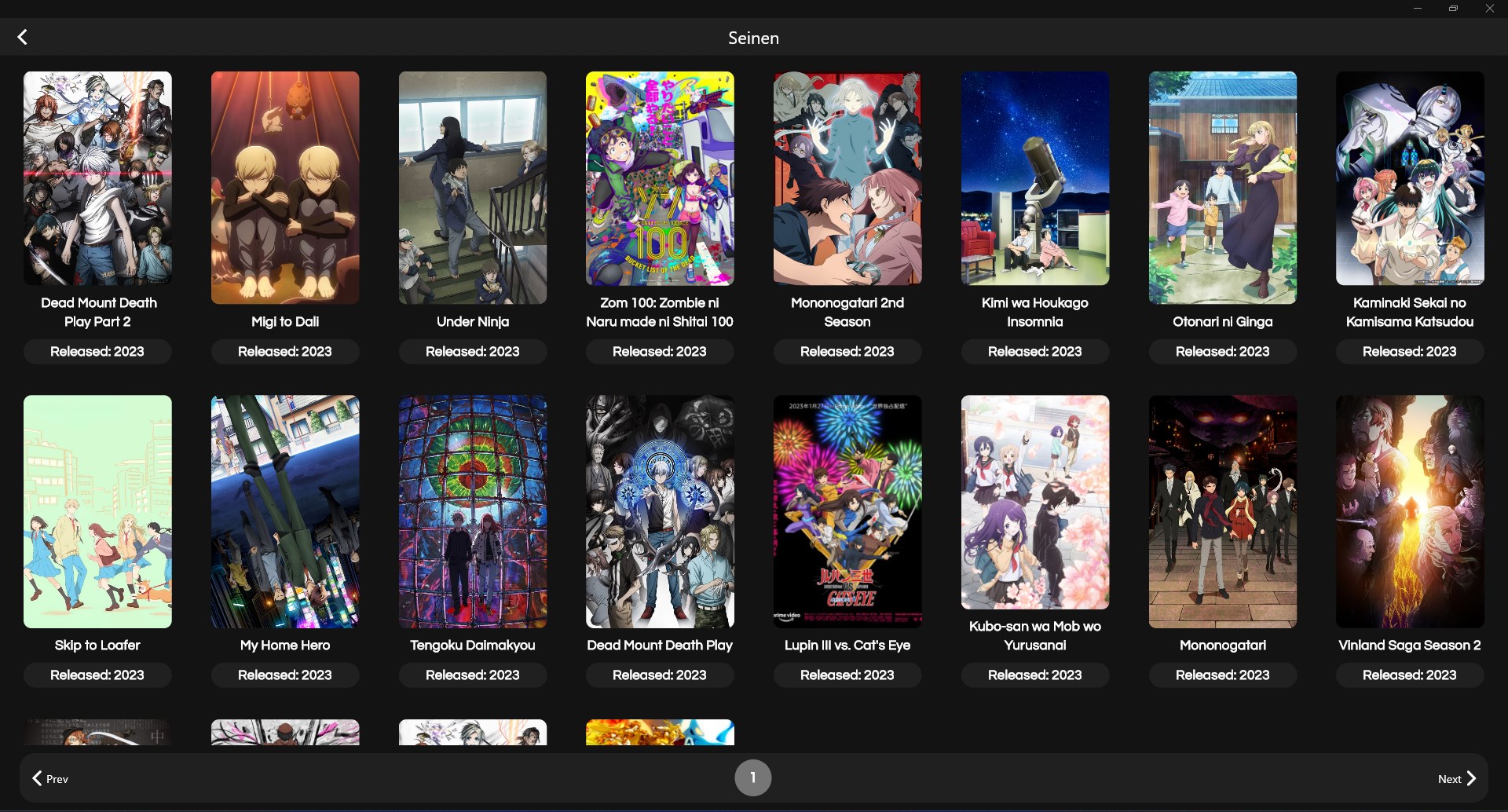The image size is (1508, 812).
Task: Open the Mononogatari 2nd Season poster
Action: pos(847,178)
